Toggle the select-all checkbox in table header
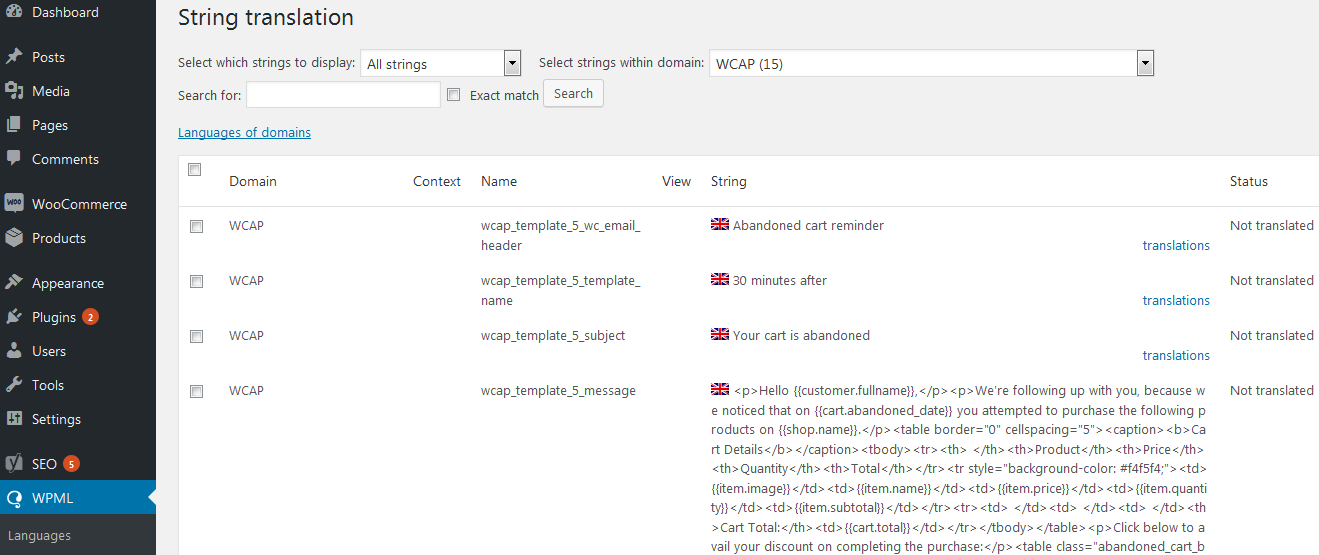Screen dimensions: 1319x555 (x=195, y=169)
